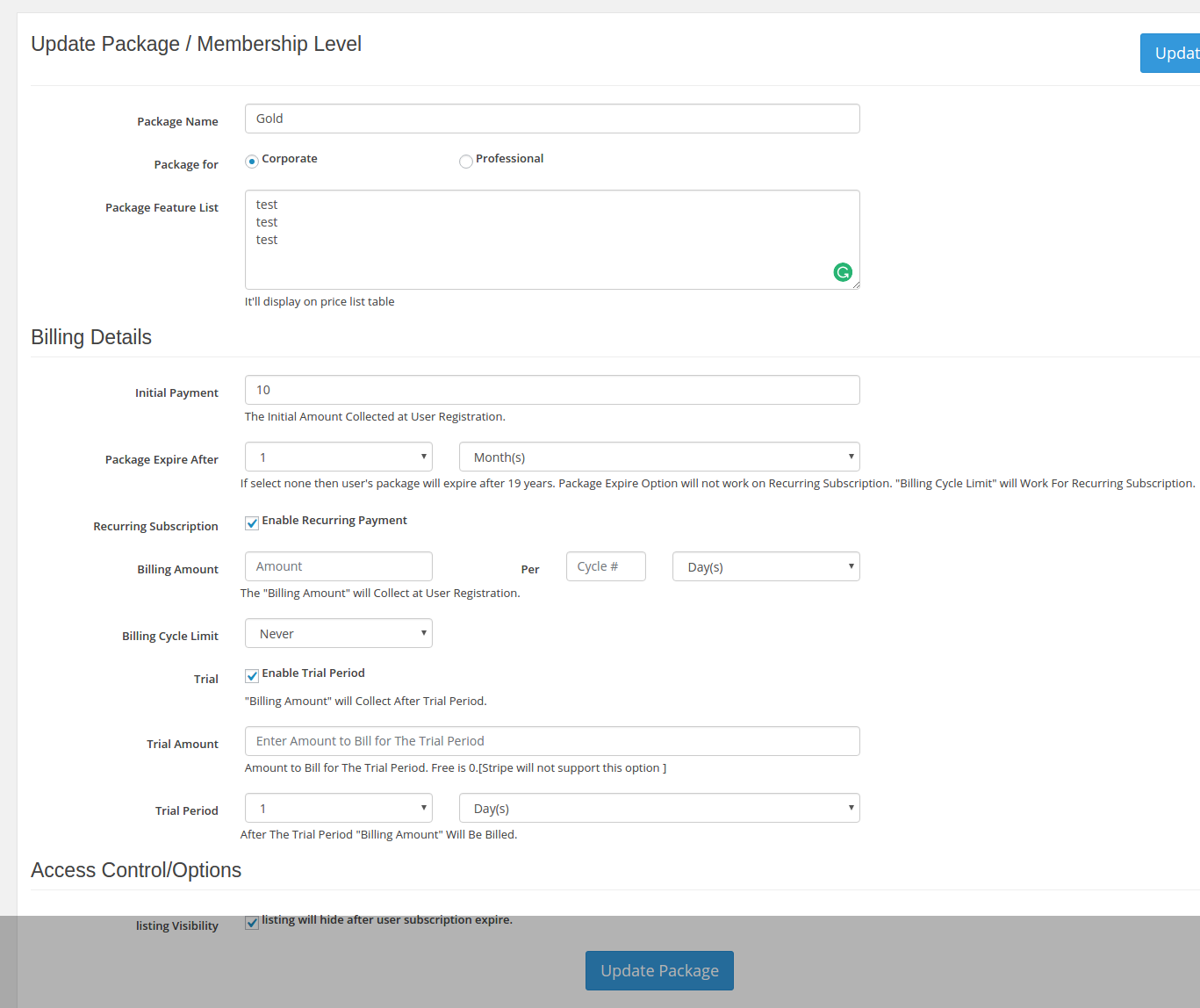Image resolution: width=1200 pixels, height=1008 pixels.
Task: Toggle Enable Recurring Payment checkbox
Action: click(252, 523)
